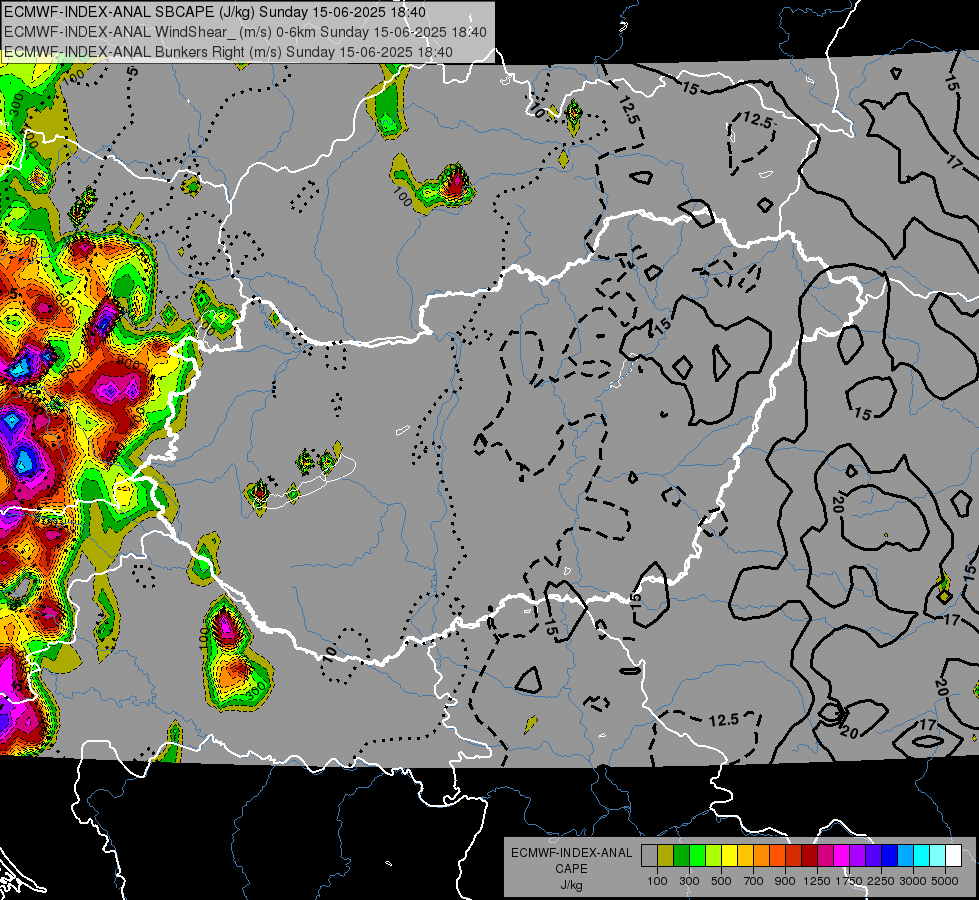Select the pure blue legend swatch at 2250
The height and width of the screenshot is (900, 979).
890,855
